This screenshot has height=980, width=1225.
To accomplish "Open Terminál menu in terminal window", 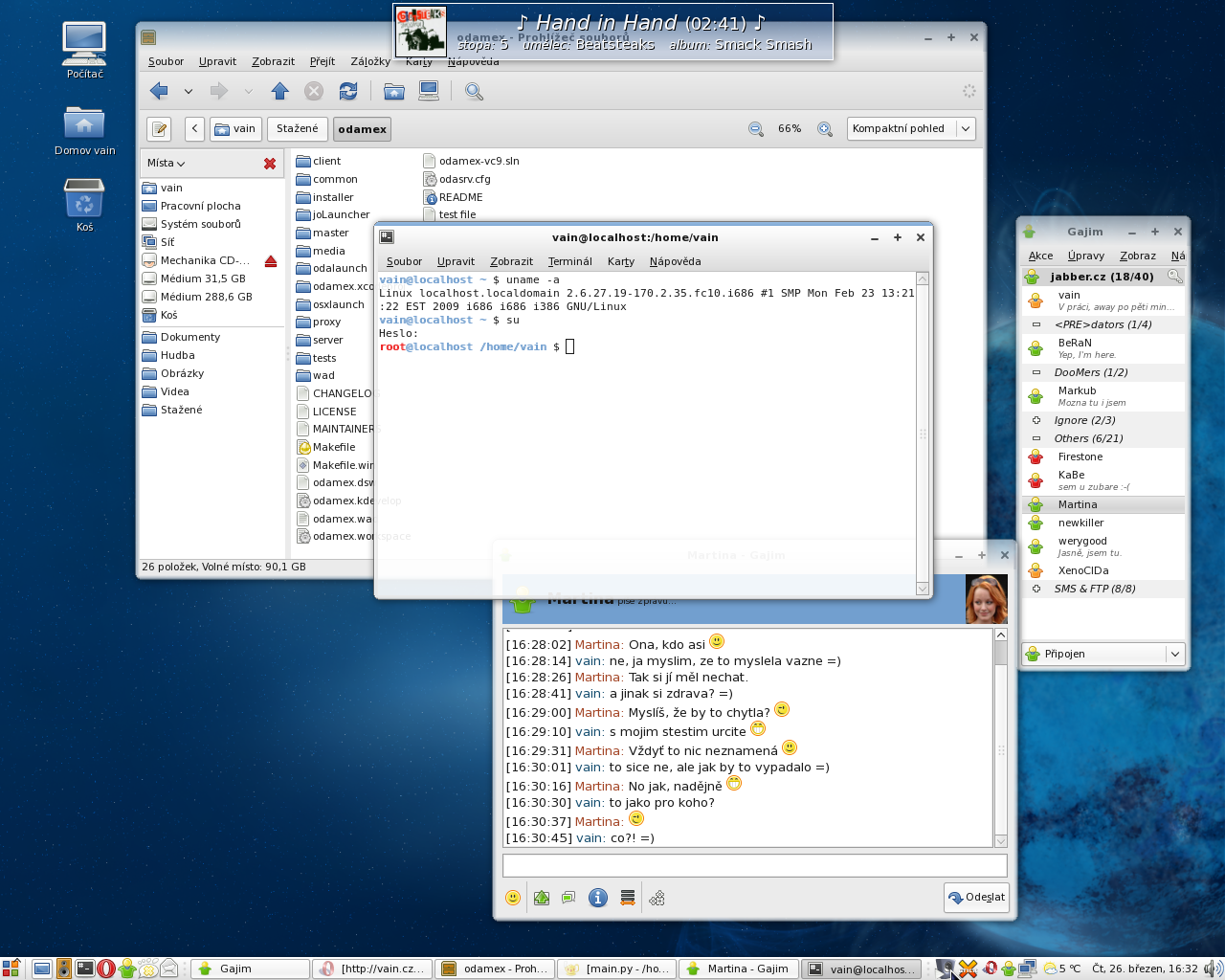I will [570, 261].
